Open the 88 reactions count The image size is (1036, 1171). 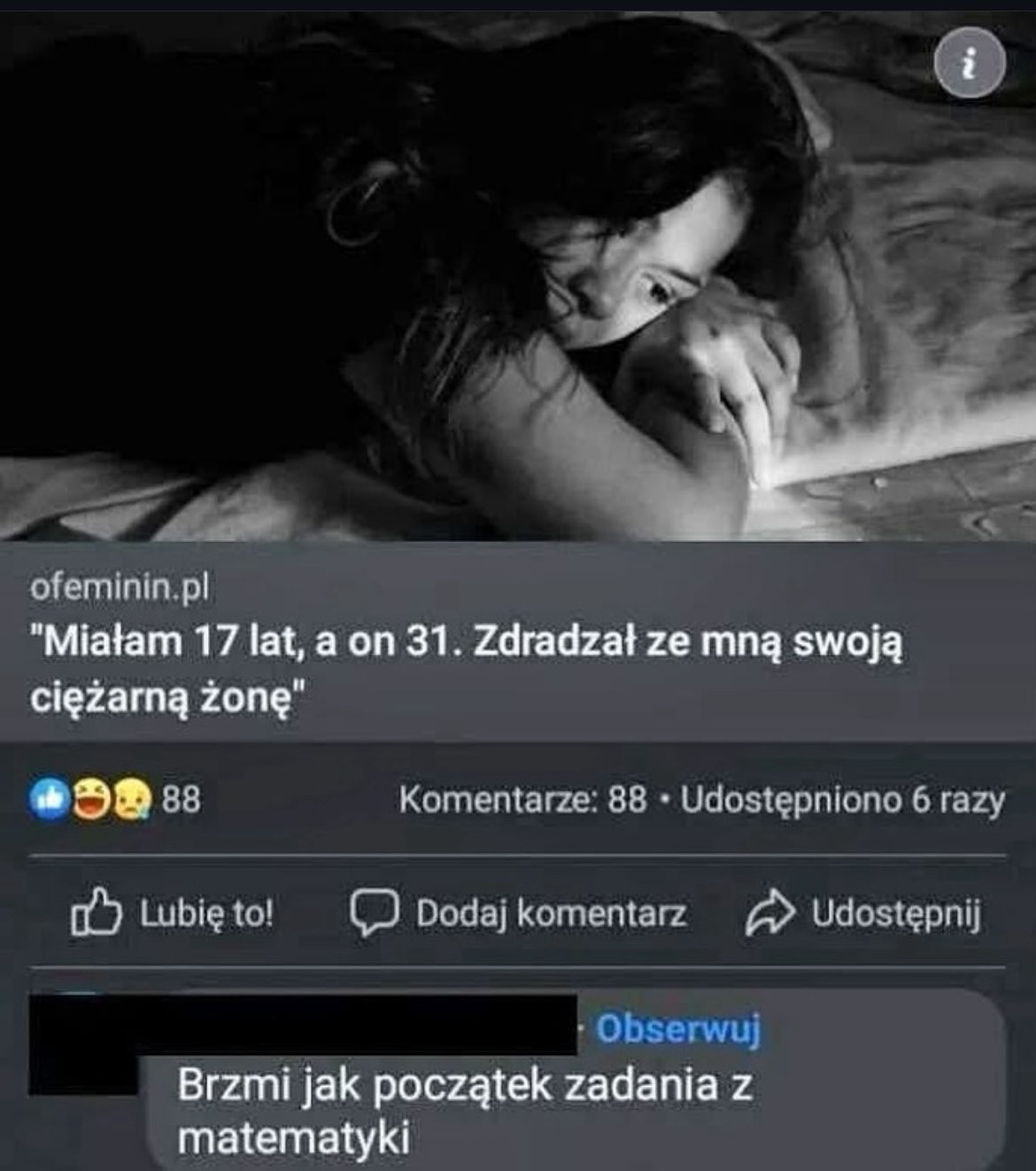click(x=182, y=801)
